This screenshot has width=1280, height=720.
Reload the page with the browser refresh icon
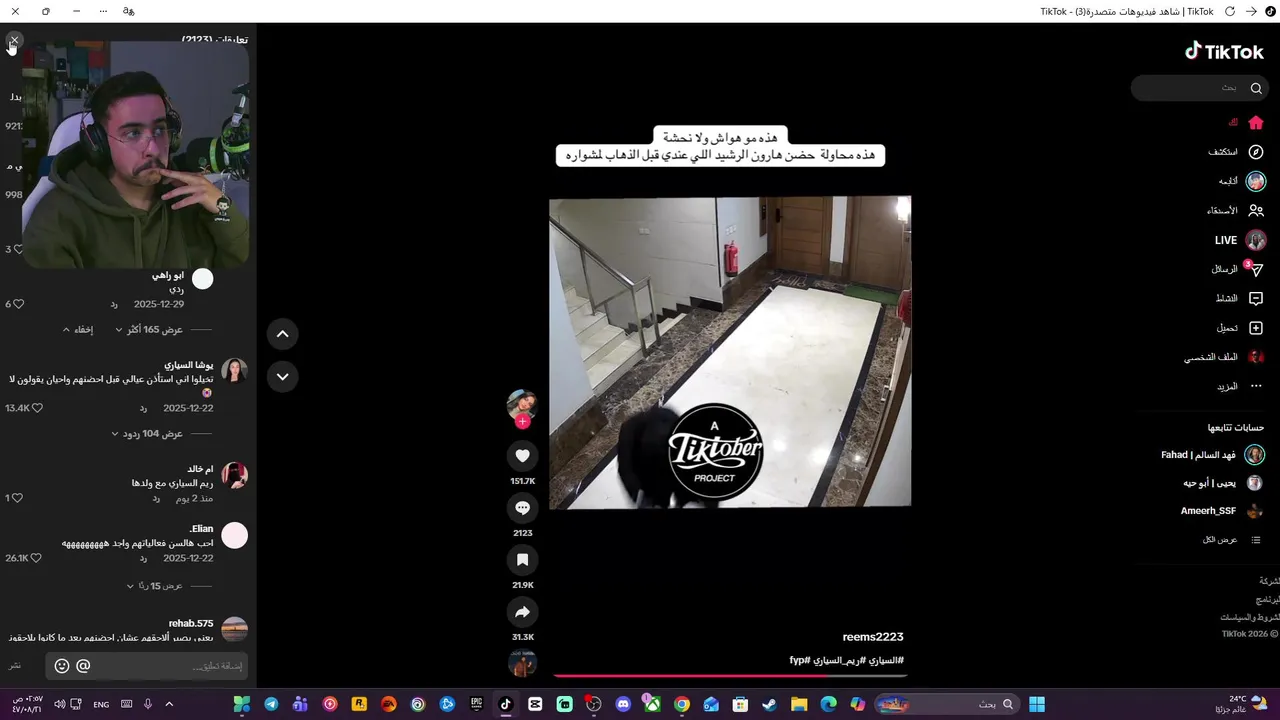tap(1230, 11)
